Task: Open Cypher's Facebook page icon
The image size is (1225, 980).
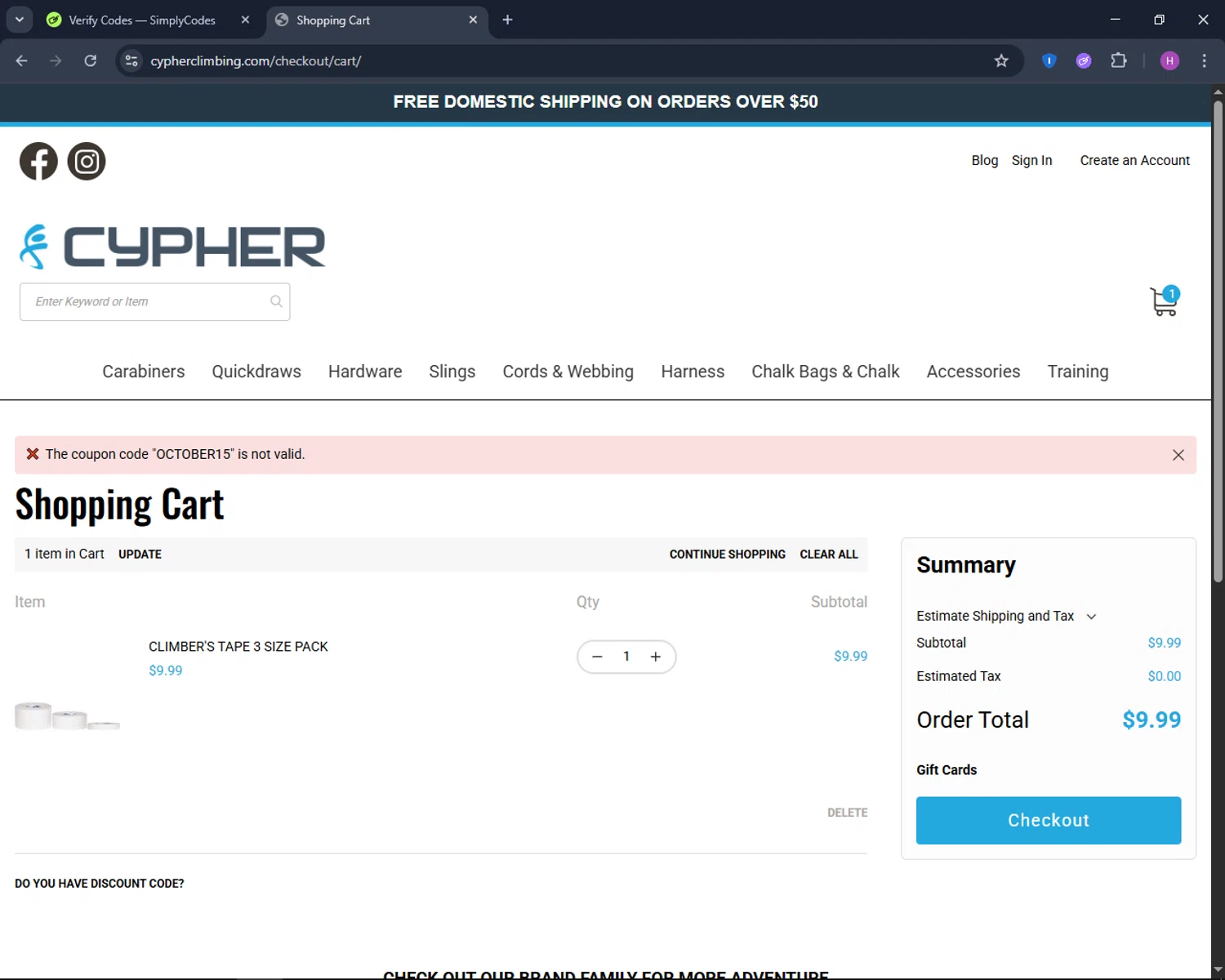Action: [38, 161]
